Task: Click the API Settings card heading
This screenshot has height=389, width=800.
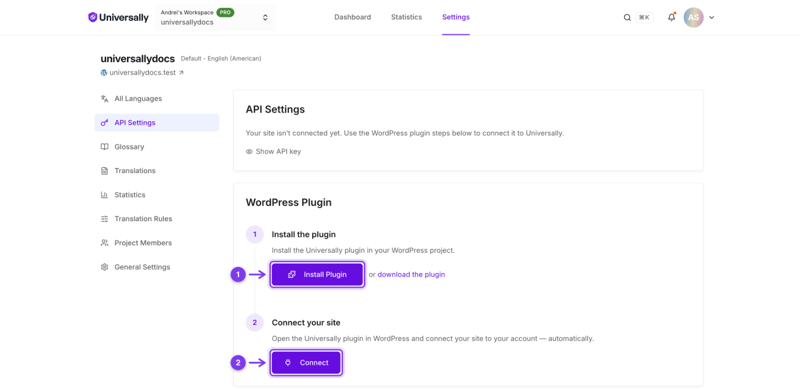Action: 276,110
